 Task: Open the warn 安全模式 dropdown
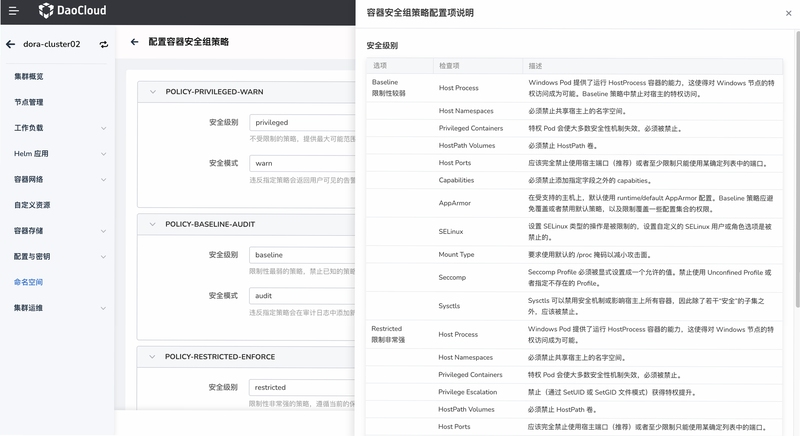click(302, 163)
